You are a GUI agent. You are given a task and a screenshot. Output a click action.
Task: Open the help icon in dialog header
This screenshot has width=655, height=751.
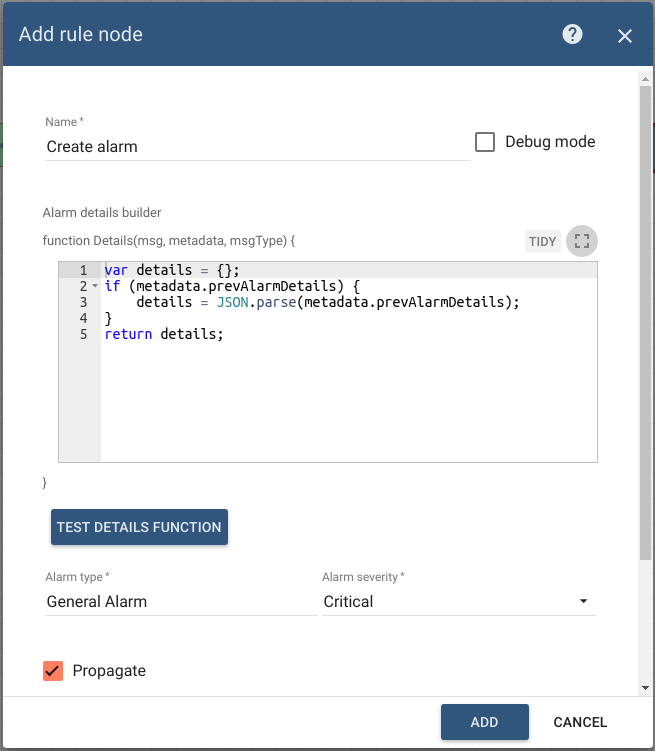click(x=572, y=35)
